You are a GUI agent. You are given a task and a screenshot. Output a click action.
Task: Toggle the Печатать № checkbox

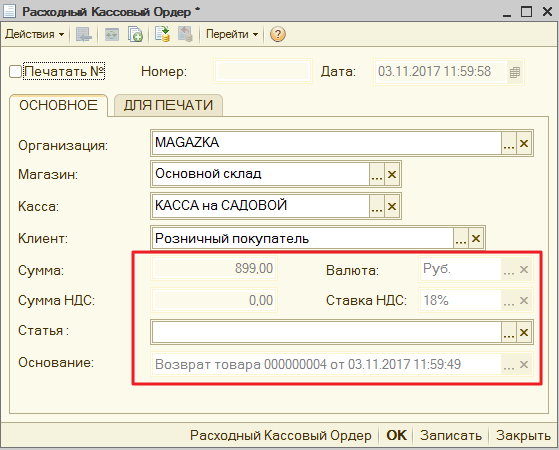click(15, 72)
